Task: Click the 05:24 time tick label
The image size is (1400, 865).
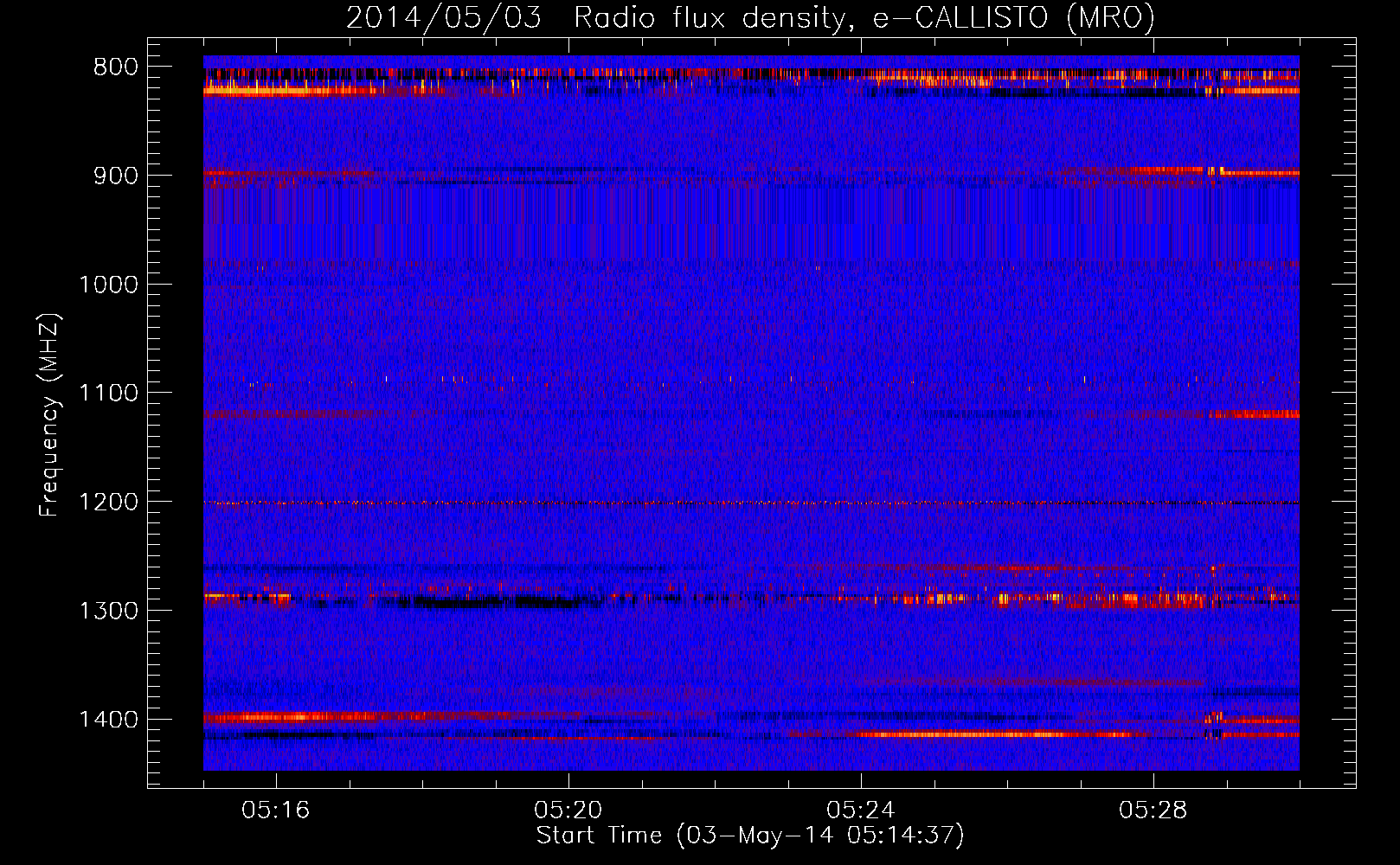Action: click(861, 811)
